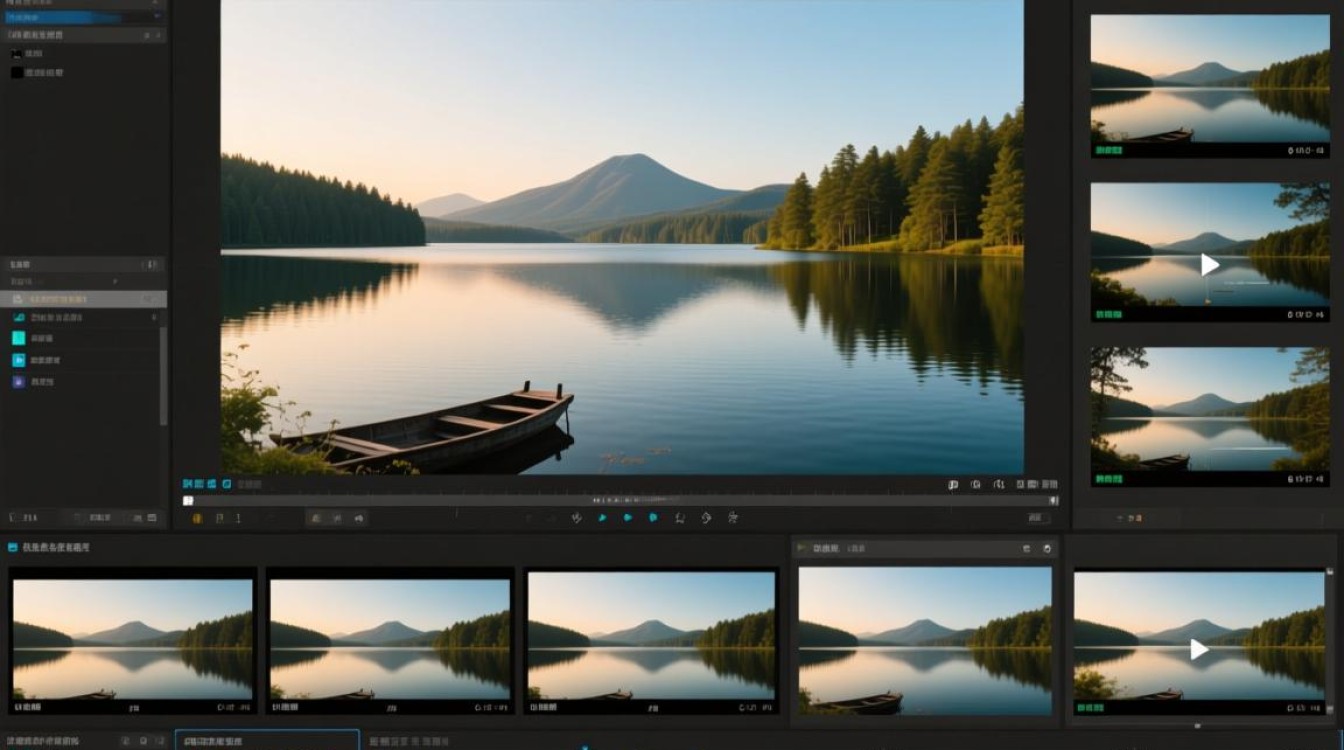Viewport: 1344px width, 750px height.
Task: Select the top clip thumbnail in the right panel
Action: pyautogui.click(x=1210, y=86)
